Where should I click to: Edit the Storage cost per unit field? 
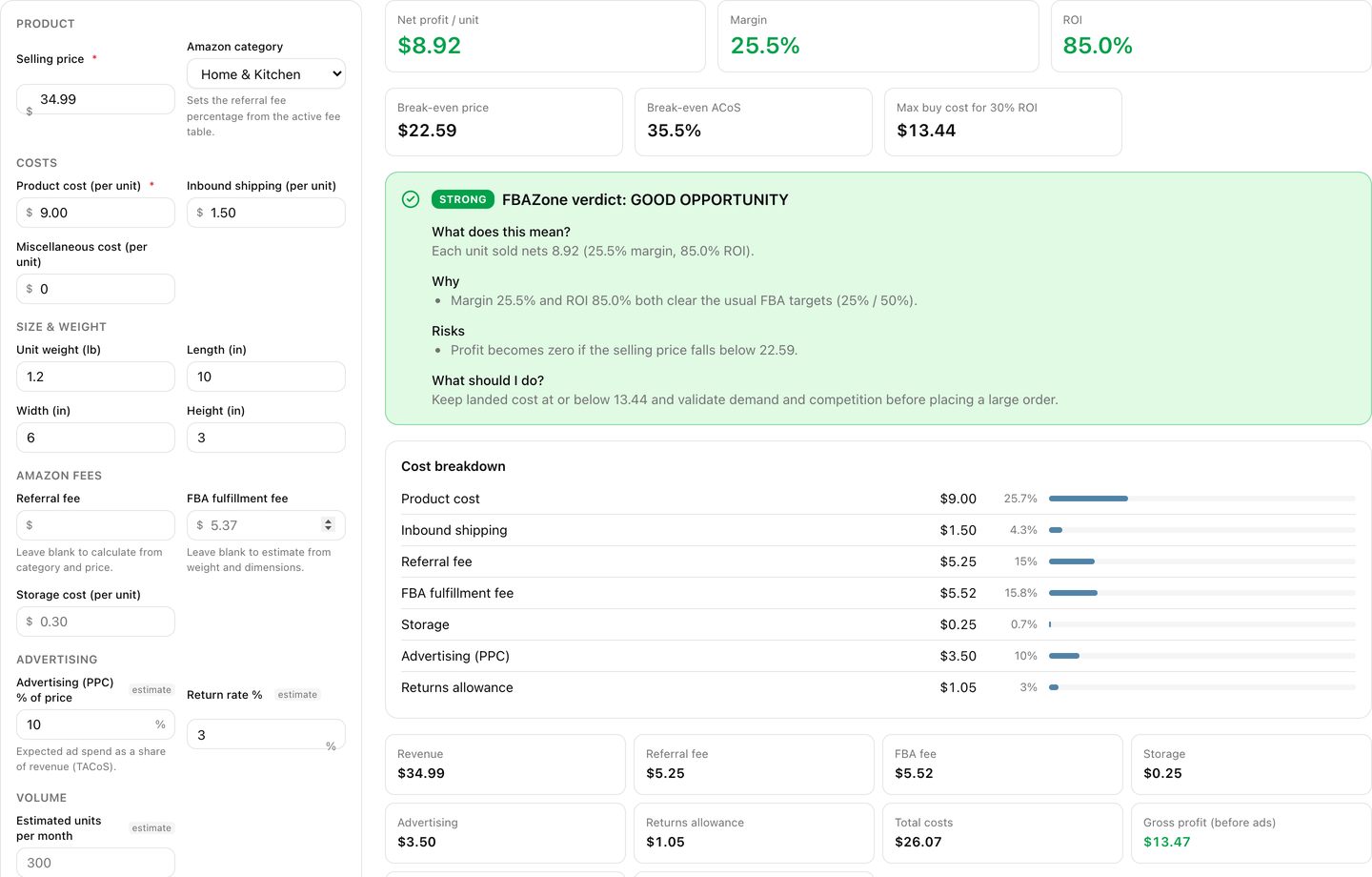[95, 622]
